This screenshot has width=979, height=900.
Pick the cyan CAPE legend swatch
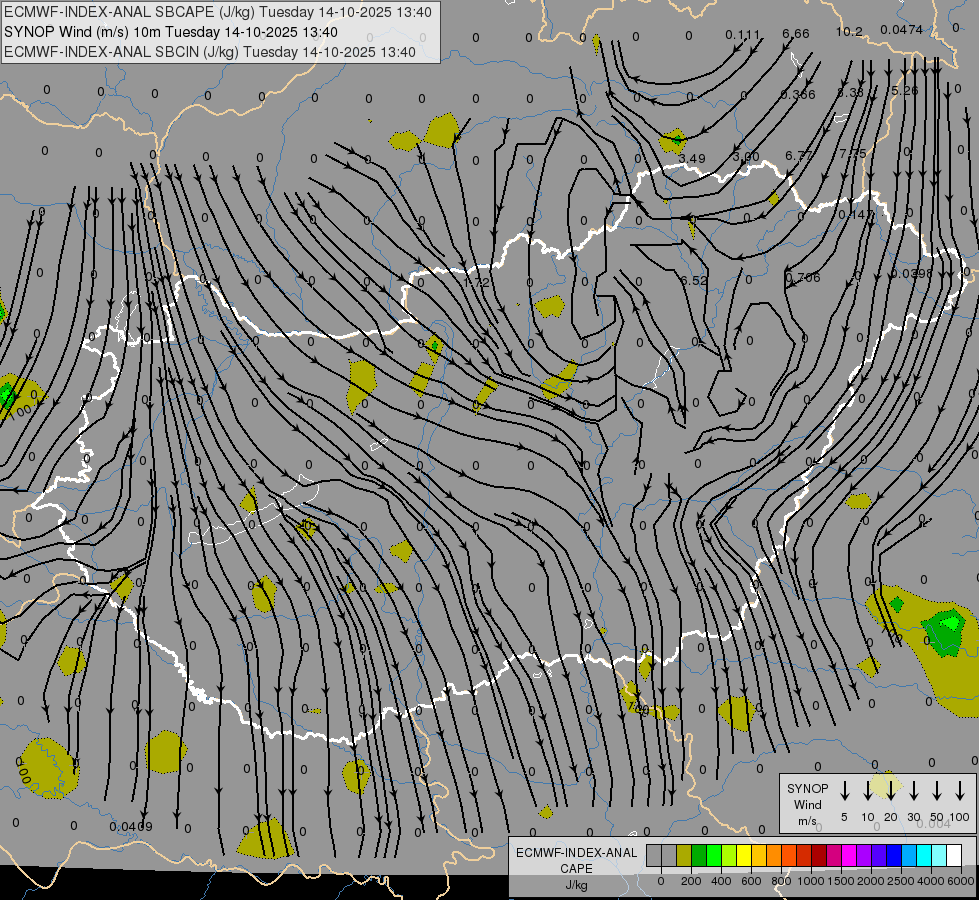click(x=923, y=856)
